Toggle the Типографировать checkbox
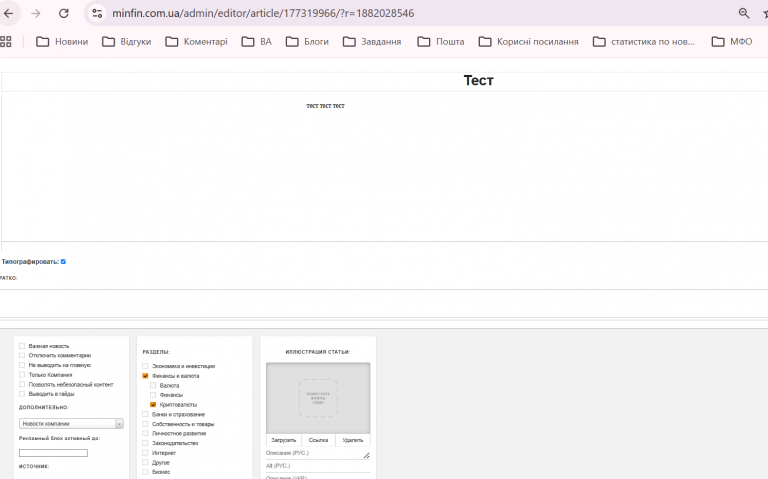 click(63, 262)
